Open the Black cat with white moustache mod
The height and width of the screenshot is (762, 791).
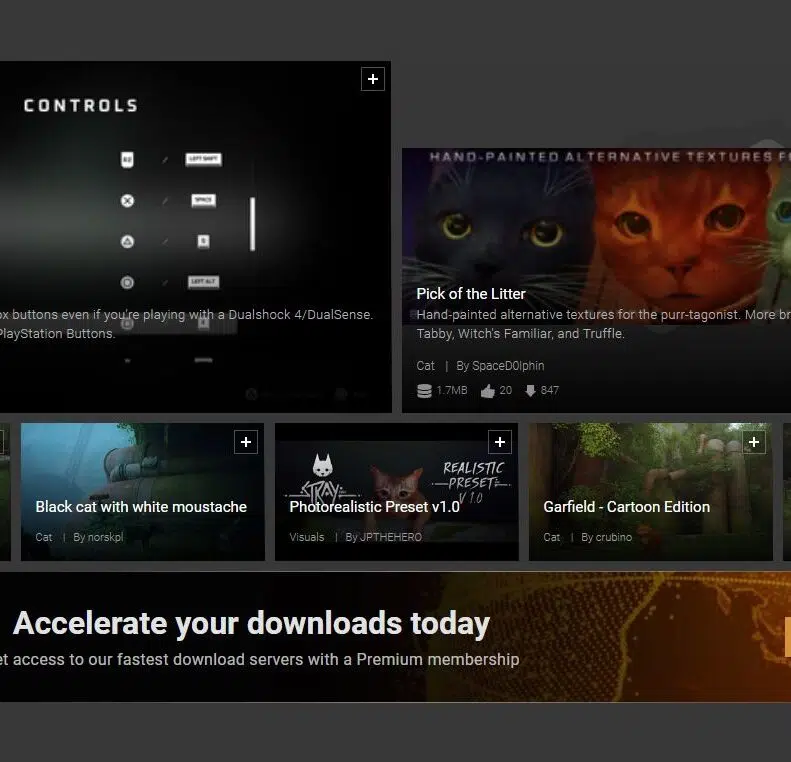tap(141, 506)
